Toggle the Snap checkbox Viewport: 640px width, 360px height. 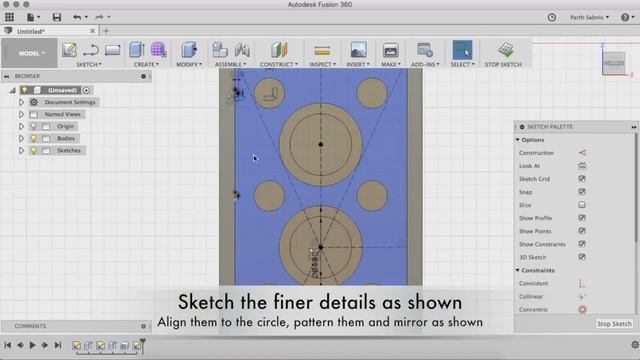582,192
